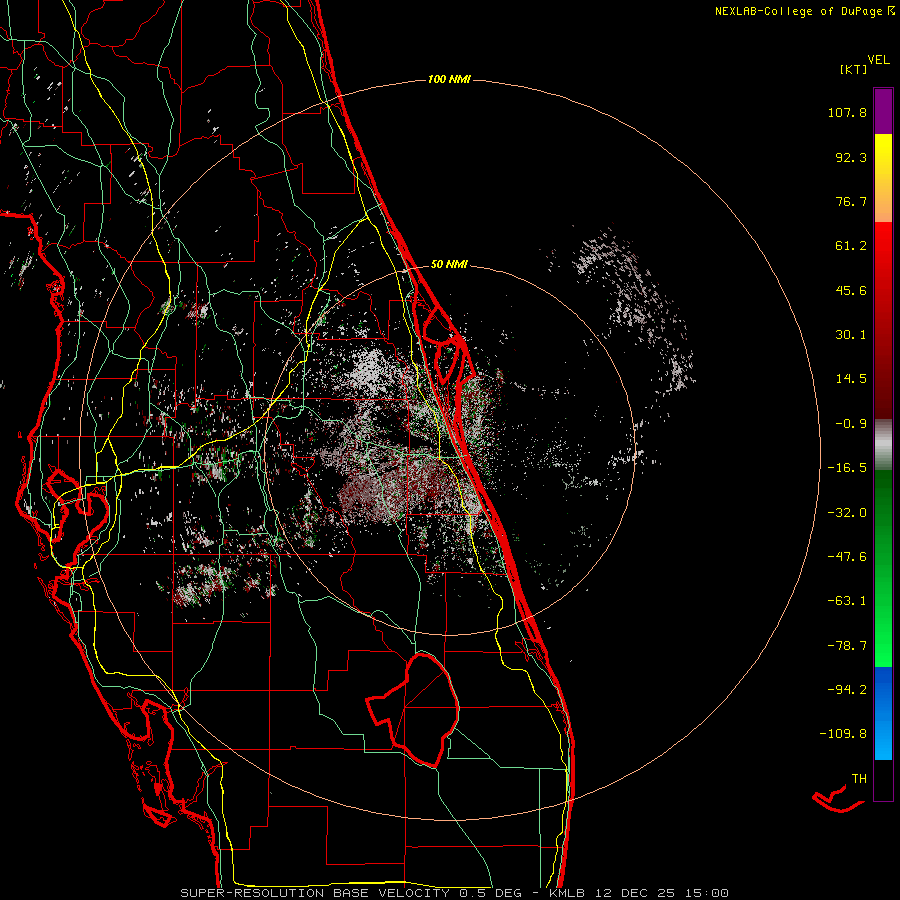The height and width of the screenshot is (900, 900).
Task: Click the TH label beside the color bar
Action: [x=859, y=779]
